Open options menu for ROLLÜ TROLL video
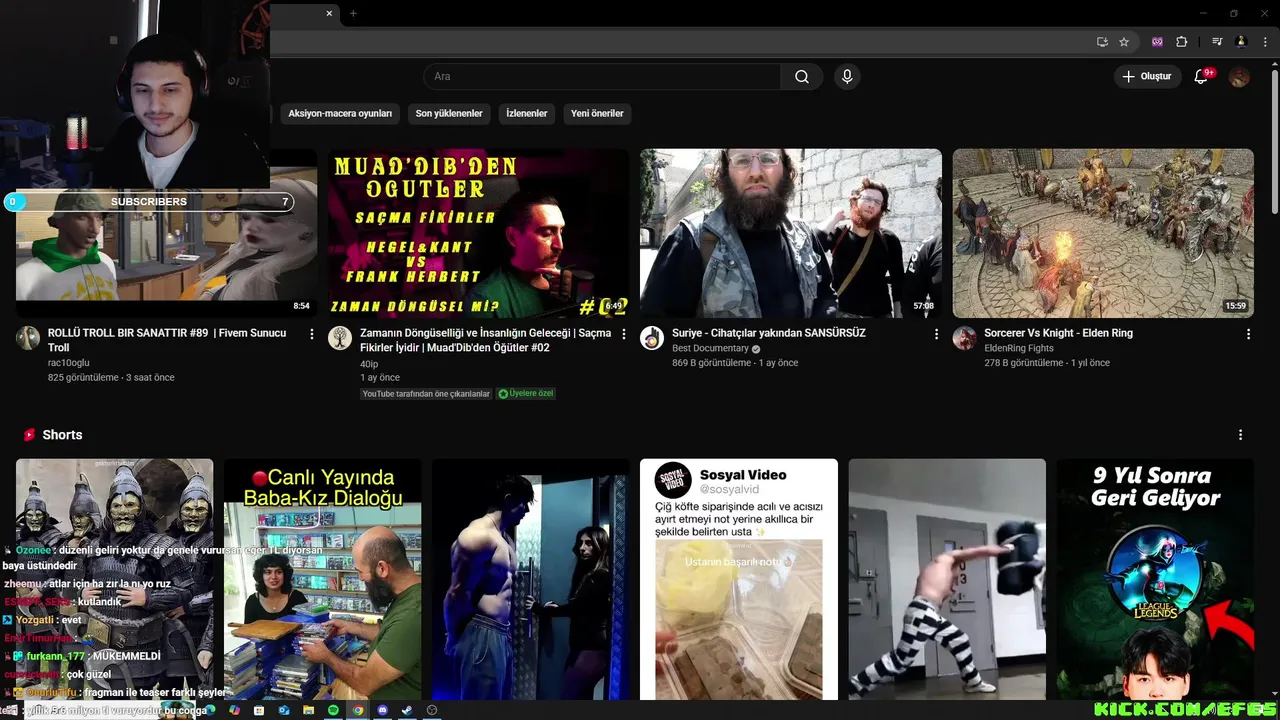Viewport: 1280px width, 720px height. coord(312,334)
